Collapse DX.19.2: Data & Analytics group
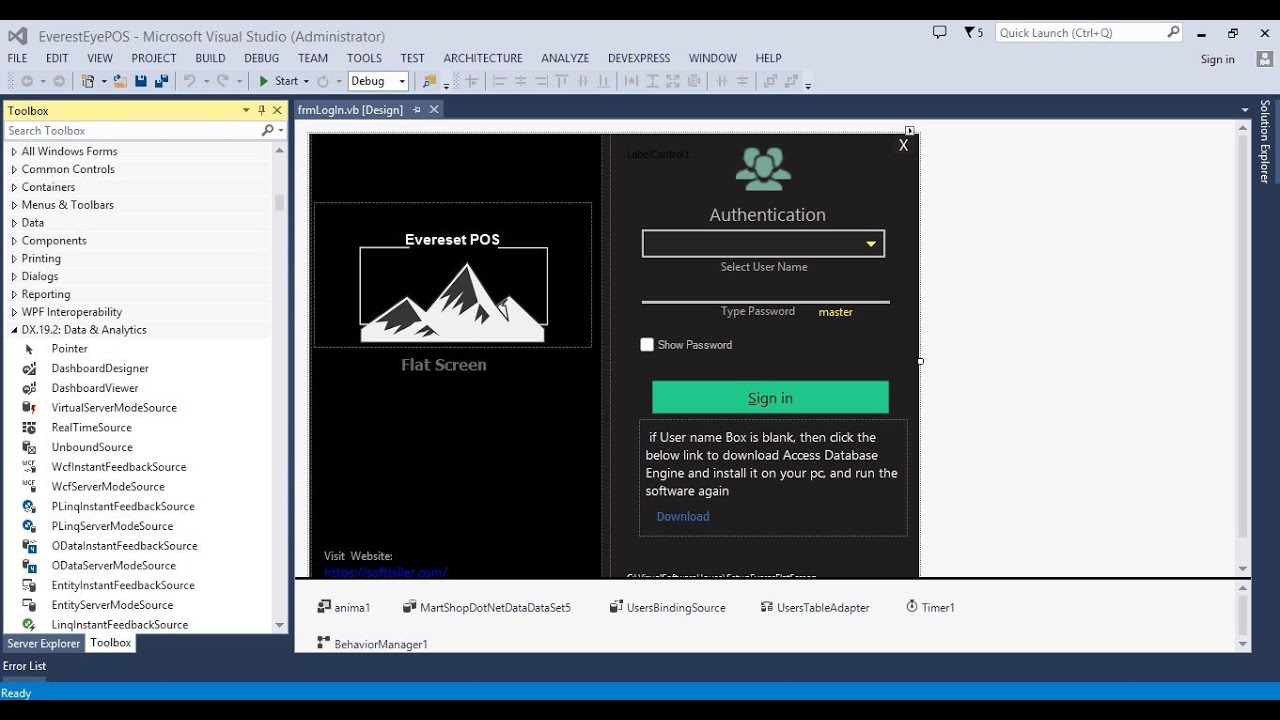Image resolution: width=1280 pixels, height=720 pixels. pyautogui.click(x=14, y=330)
